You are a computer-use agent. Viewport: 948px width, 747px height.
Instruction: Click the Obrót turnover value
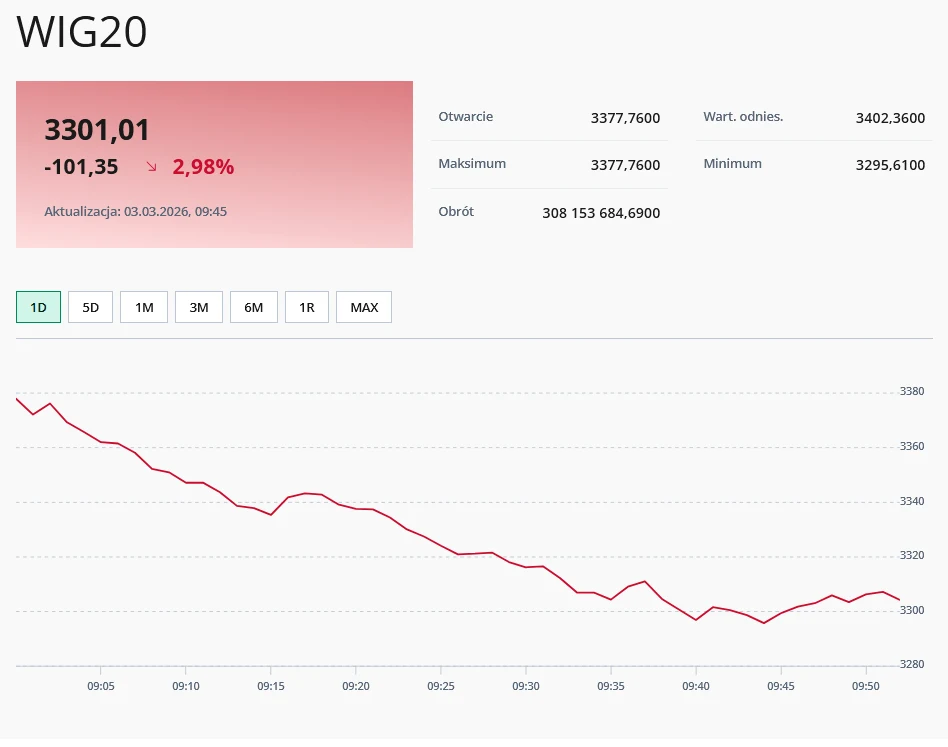click(x=600, y=213)
